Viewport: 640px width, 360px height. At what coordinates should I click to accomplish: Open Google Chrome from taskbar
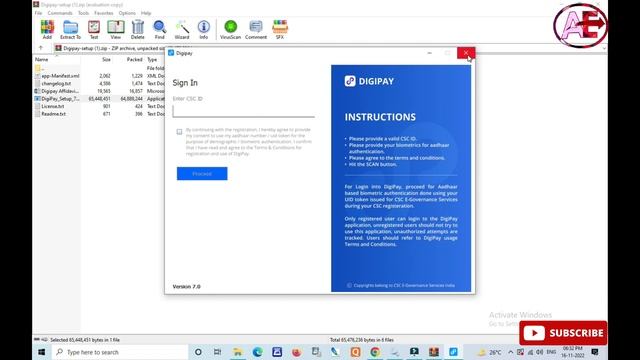[x=375, y=352]
